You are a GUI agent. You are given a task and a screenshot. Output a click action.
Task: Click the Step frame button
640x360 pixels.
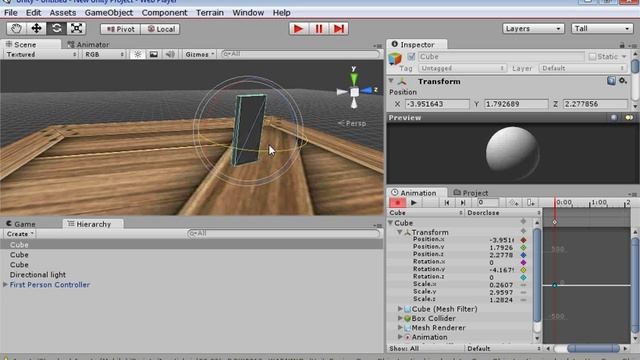click(x=339, y=29)
